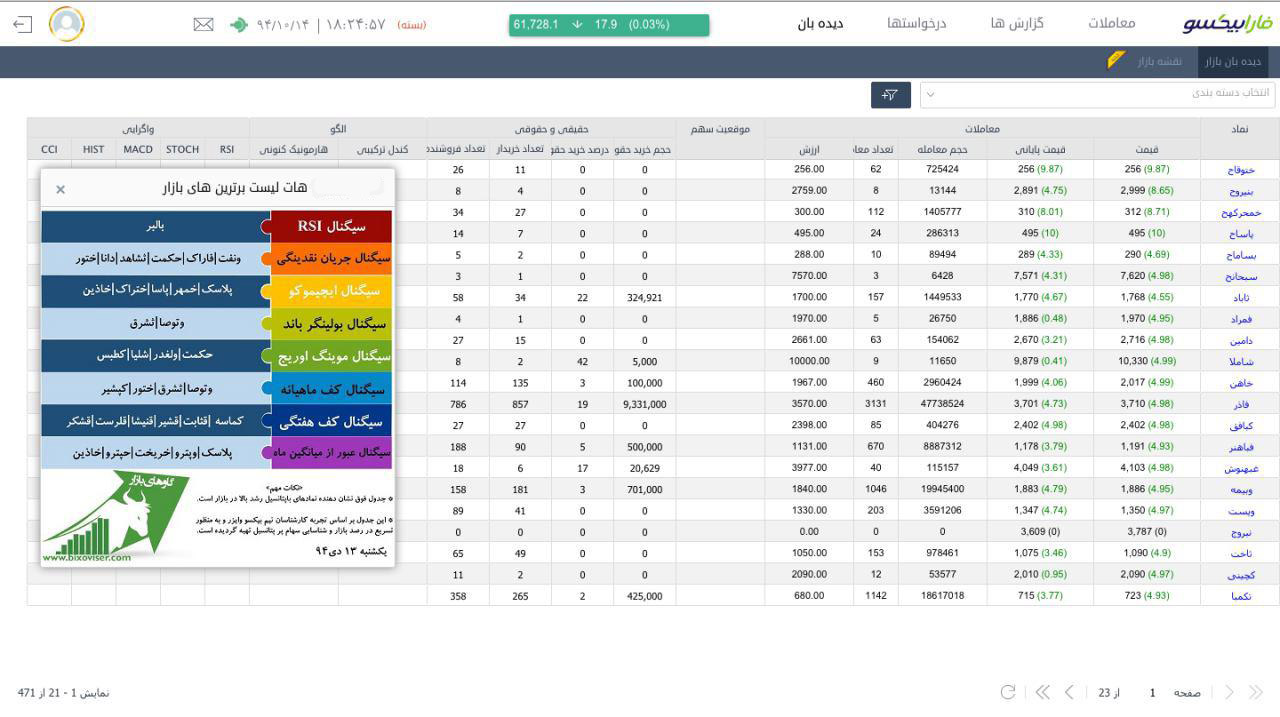Jump to the last page with the double left chevron
Image resolution: width=1280 pixels, height=717 pixels.
coord(1042,692)
